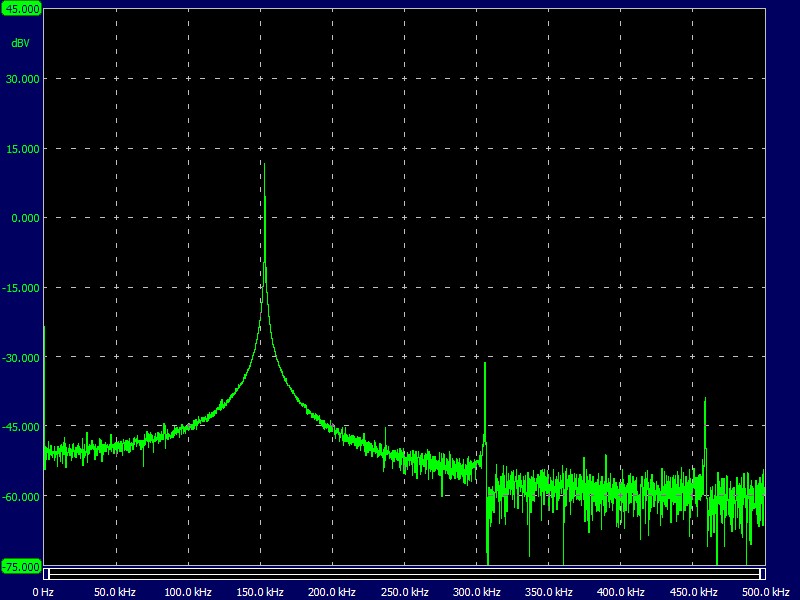The image size is (800, 600).
Task: Click the -75.000 lower y-axis limit box
Action: coord(21,566)
